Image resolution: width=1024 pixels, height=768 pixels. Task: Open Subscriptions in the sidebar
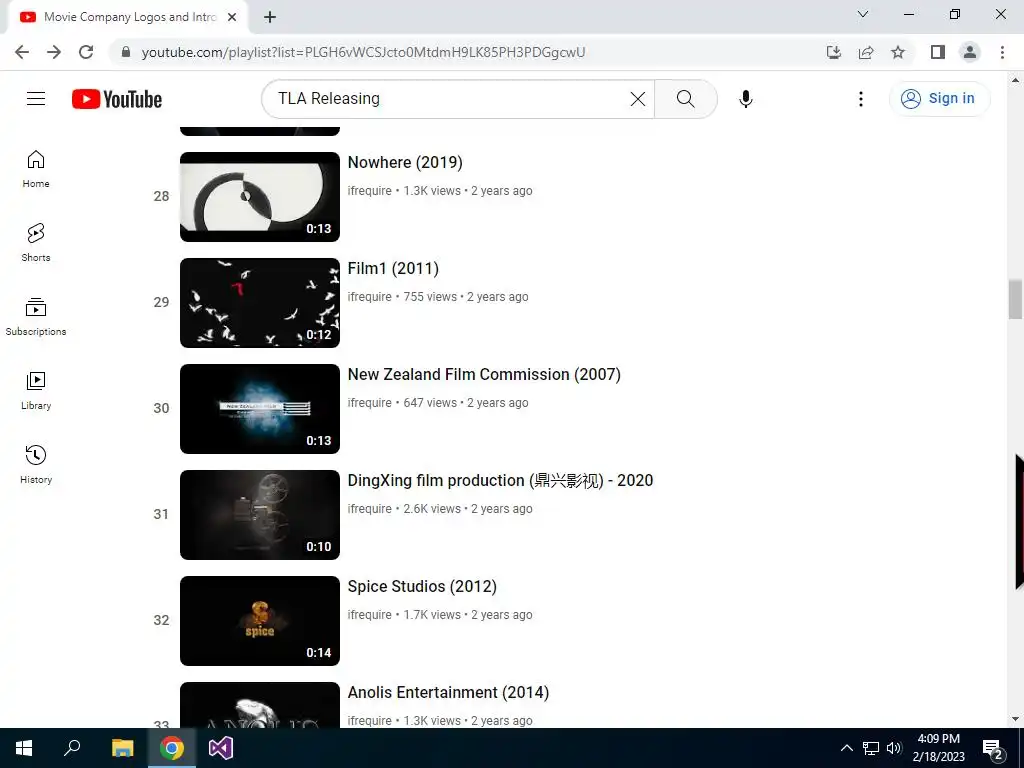[36, 317]
